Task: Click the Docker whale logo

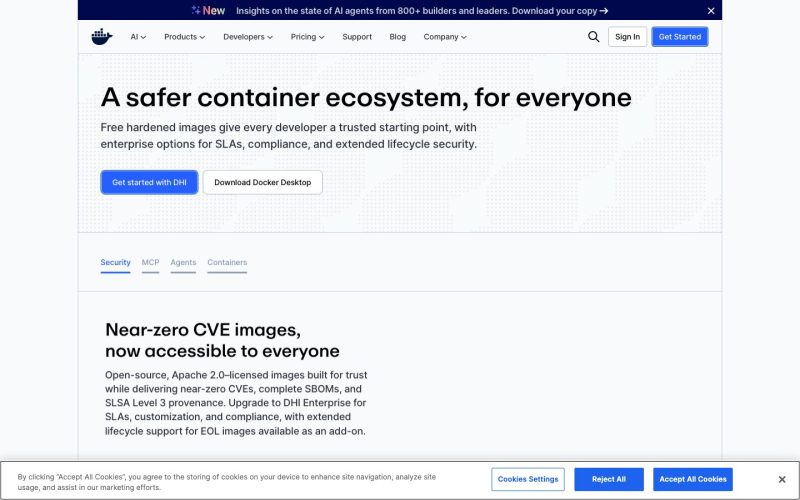Action: click(102, 37)
